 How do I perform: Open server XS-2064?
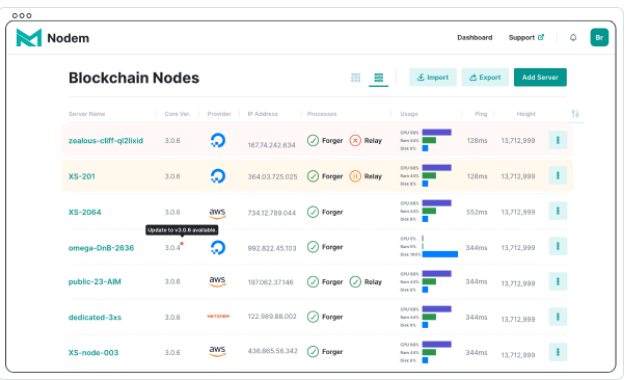(85, 212)
